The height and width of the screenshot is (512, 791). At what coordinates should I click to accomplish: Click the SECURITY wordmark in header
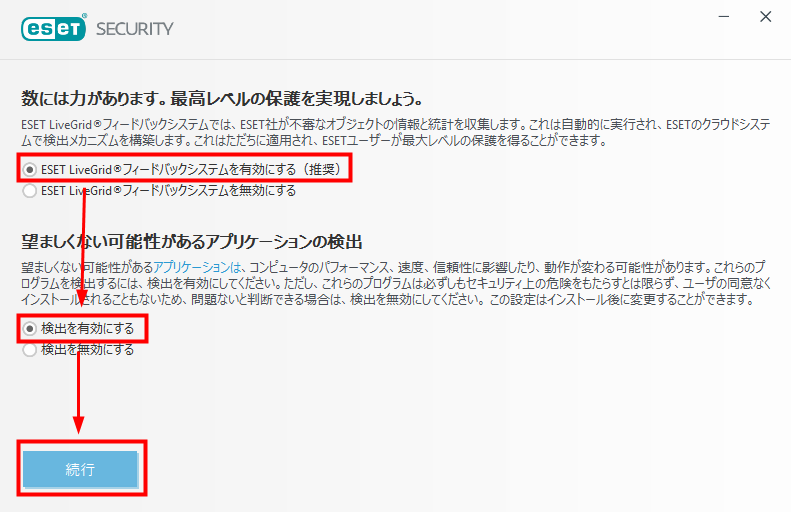point(135,29)
